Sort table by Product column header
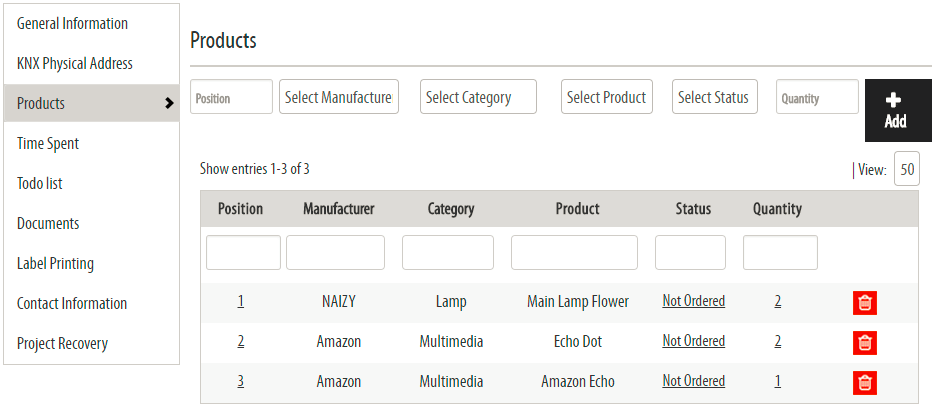 [577, 209]
